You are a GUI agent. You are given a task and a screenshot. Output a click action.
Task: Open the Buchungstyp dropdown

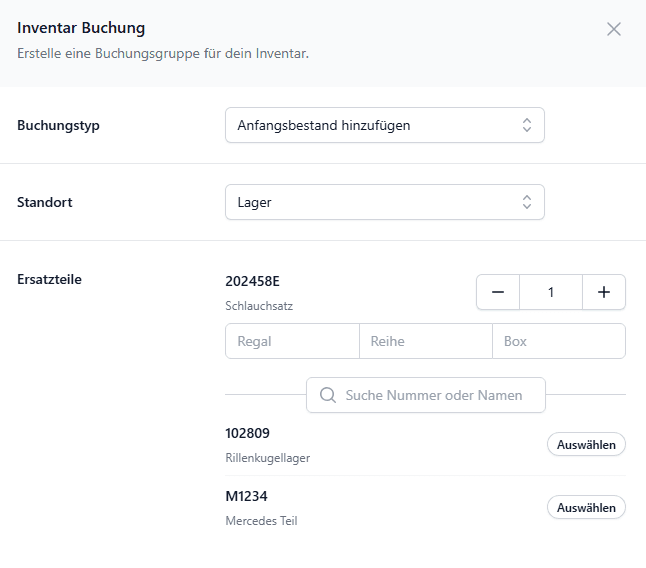[x=385, y=125]
